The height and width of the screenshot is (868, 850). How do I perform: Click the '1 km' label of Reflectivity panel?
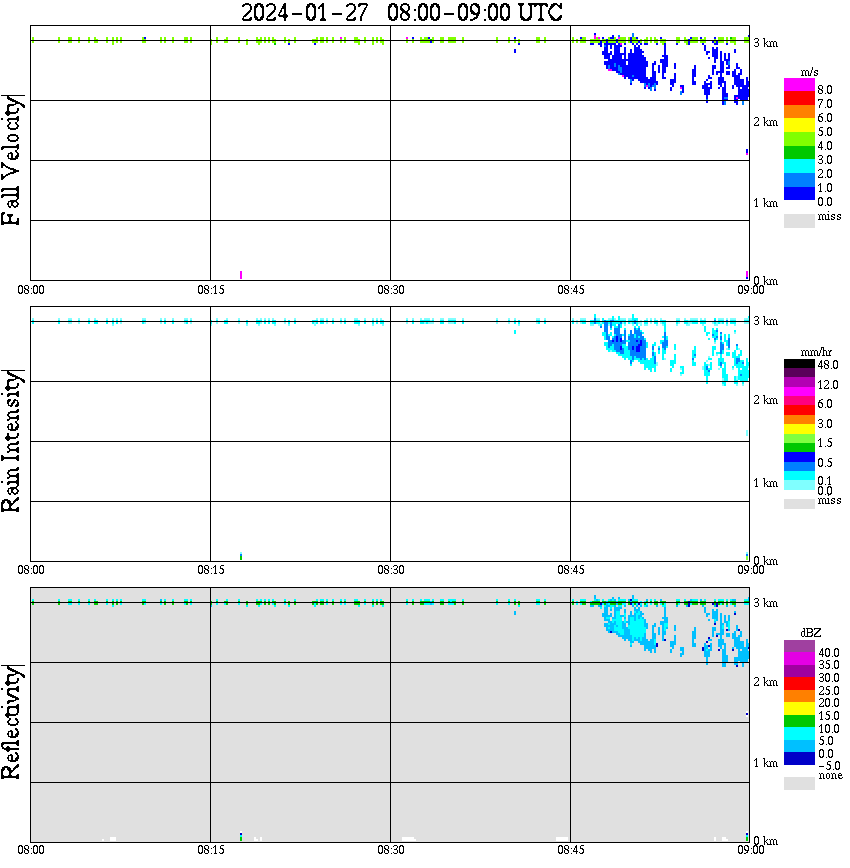pyautogui.click(x=766, y=763)
